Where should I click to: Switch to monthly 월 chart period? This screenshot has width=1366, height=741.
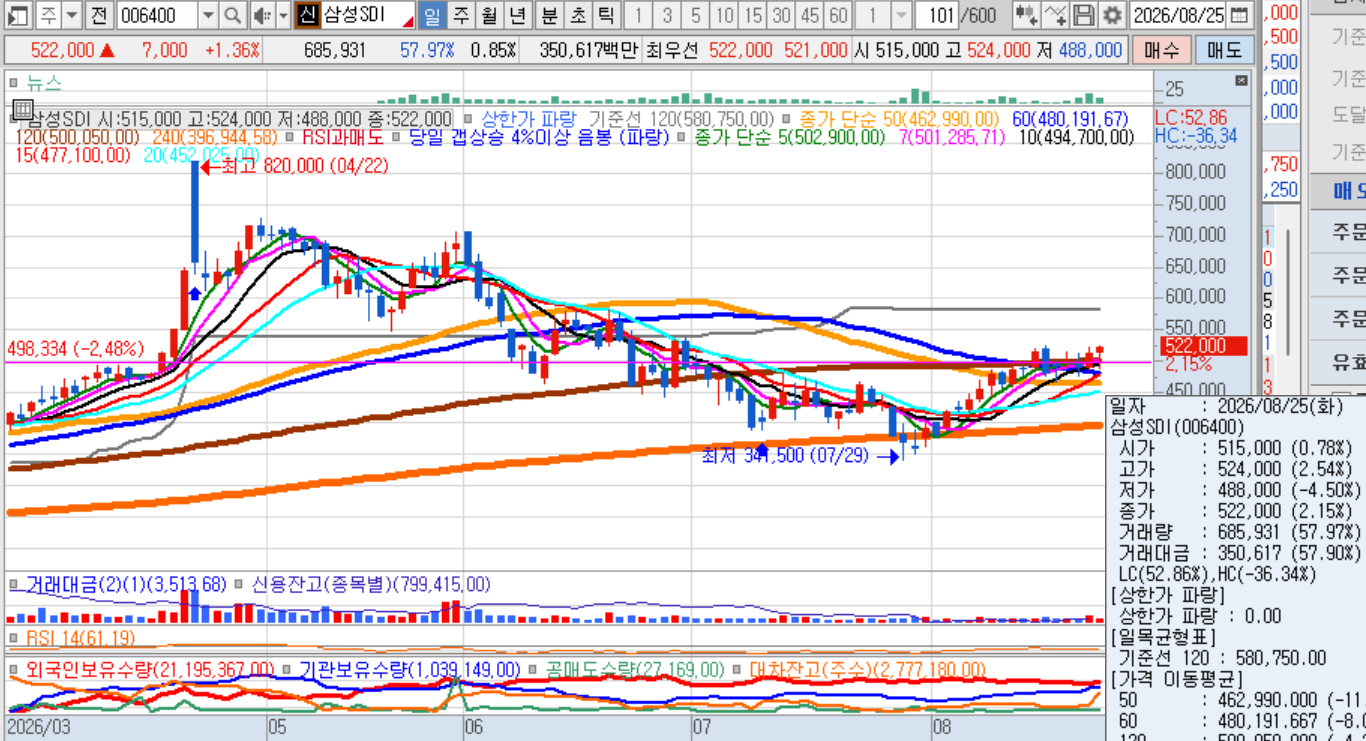[488, 15]
